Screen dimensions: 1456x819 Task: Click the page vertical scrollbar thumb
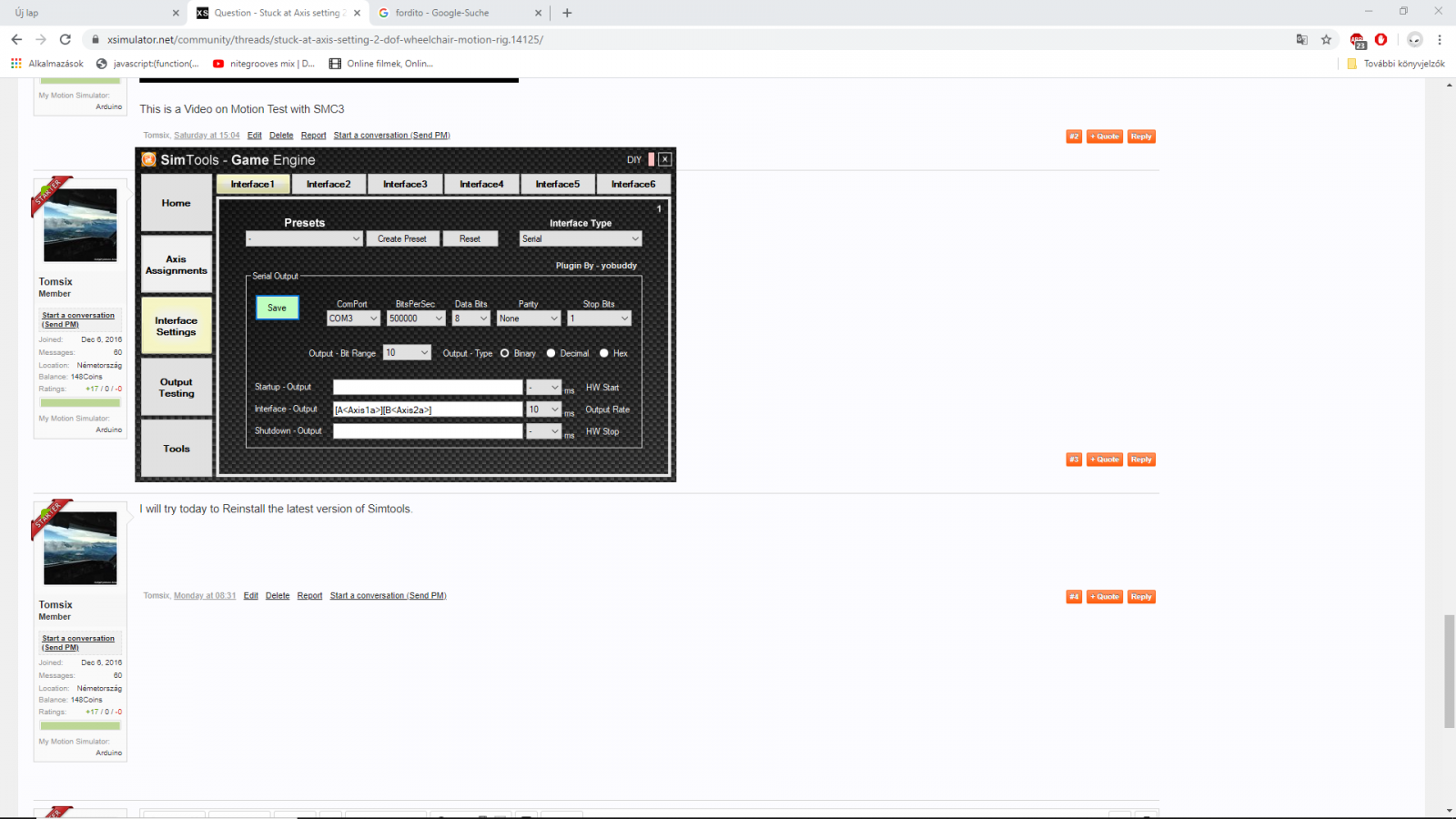point(1449,672)
